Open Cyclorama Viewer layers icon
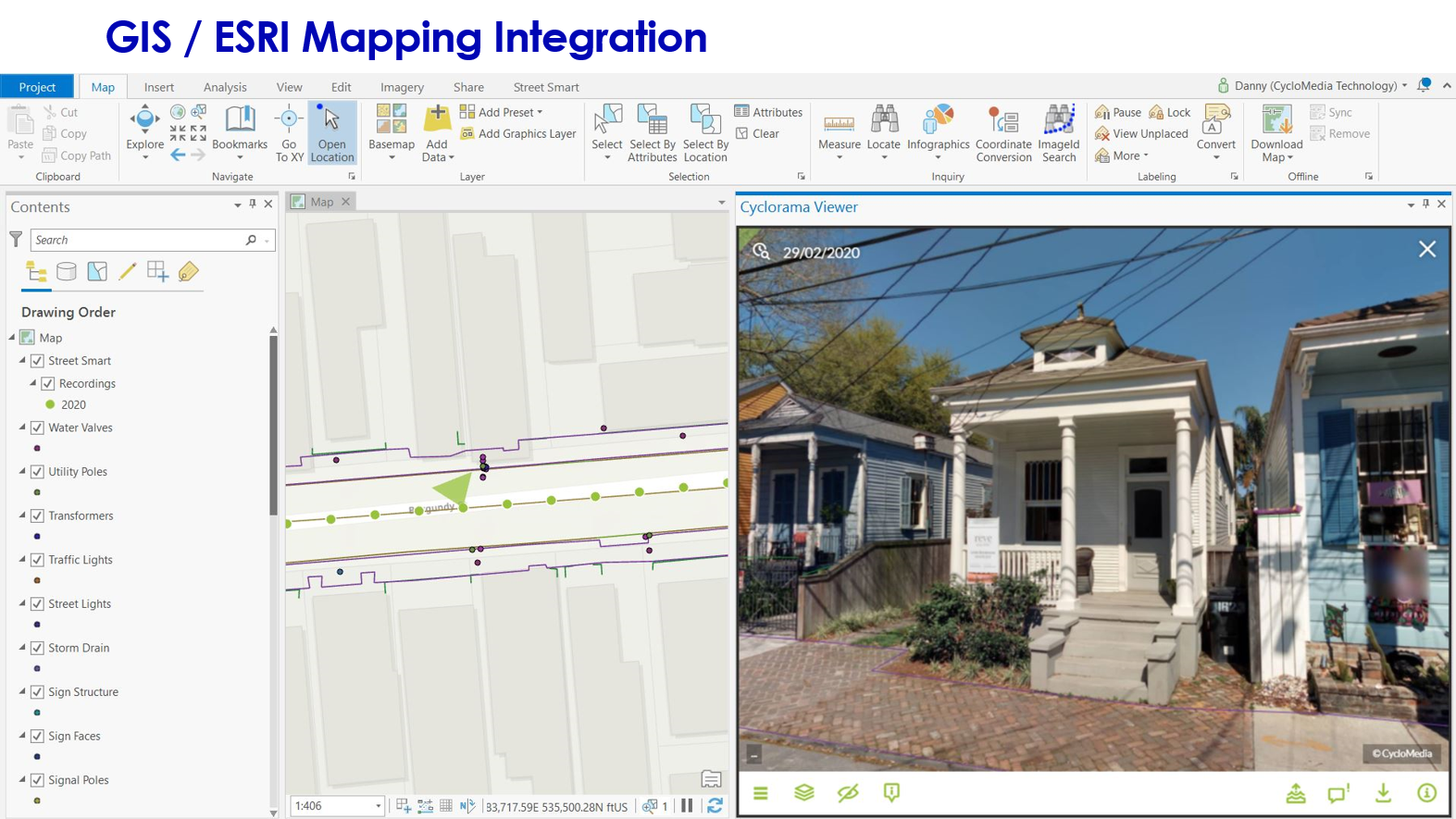 point(804,793)
